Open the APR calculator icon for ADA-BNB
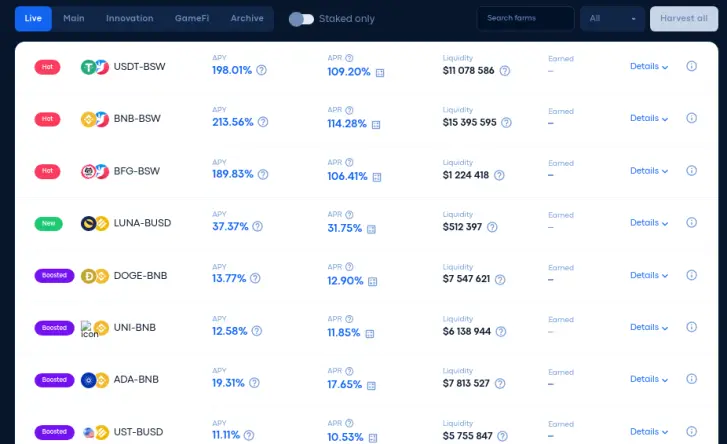The height and width of the screenshot is (444, 727). 371,386
